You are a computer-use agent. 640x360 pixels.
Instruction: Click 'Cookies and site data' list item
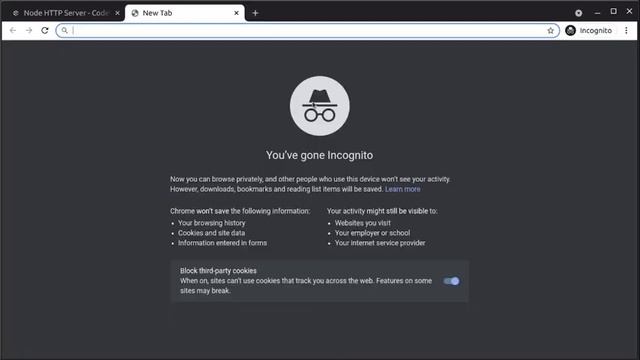point(211,233)
